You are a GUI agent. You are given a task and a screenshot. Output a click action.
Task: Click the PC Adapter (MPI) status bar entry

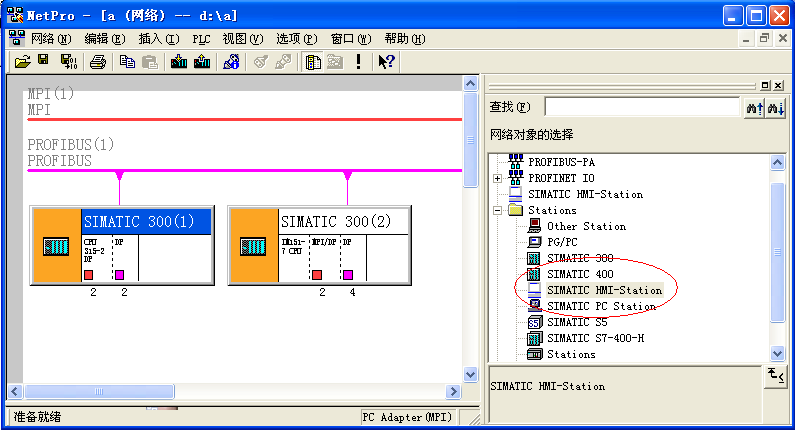point(407,417)
